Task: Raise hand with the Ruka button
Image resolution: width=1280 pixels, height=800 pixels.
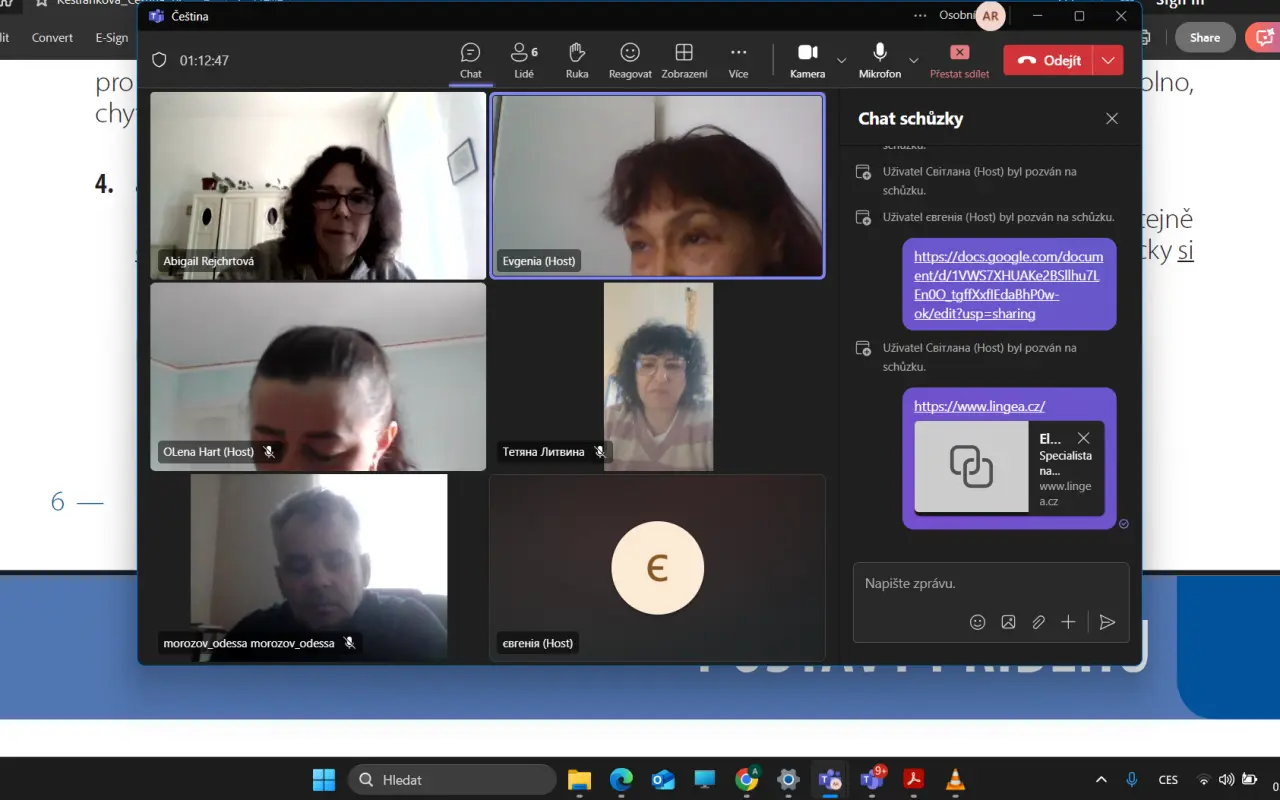Action: click(577, 60)
